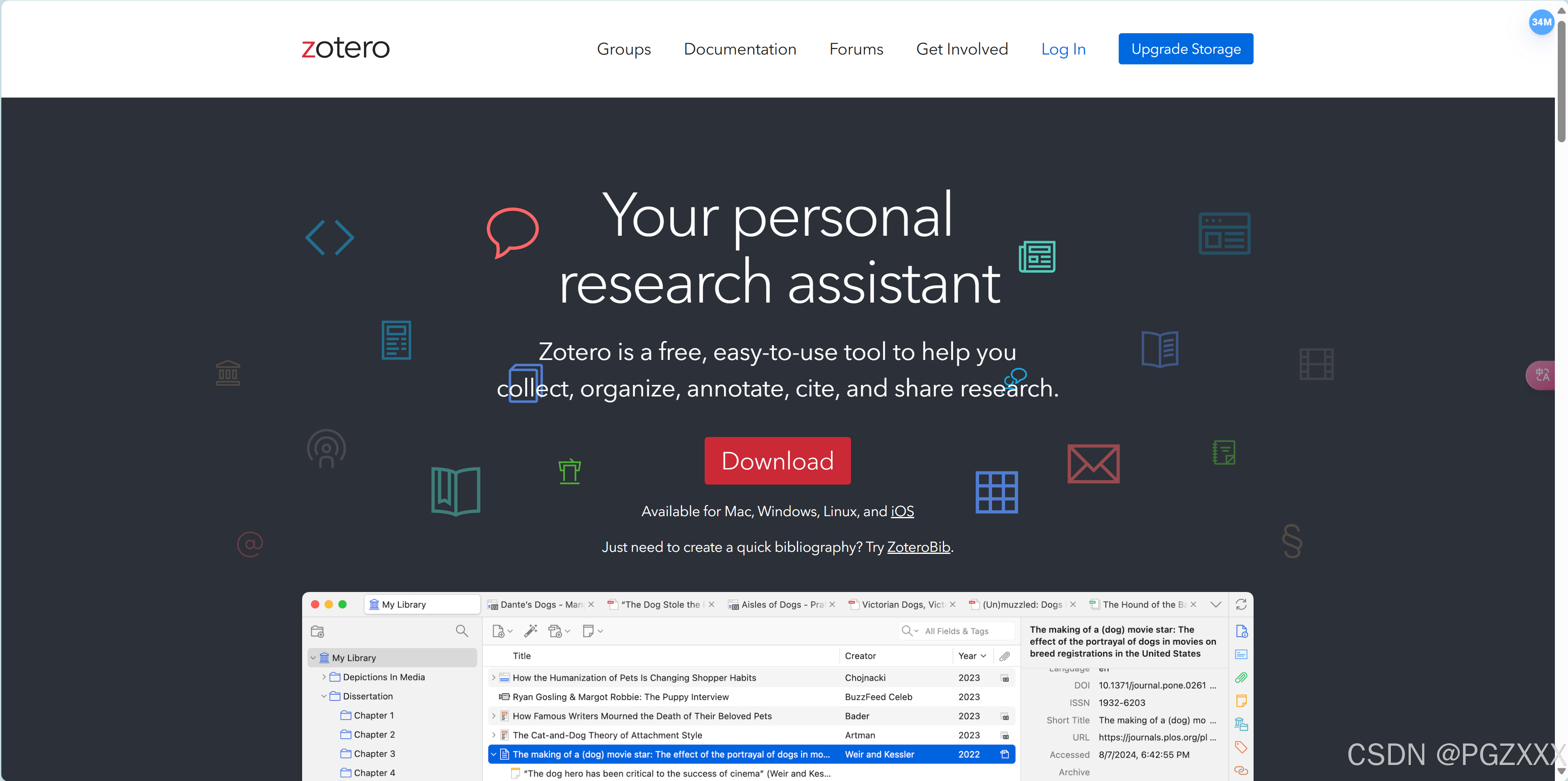Open the Documentation nav item
1568x781 pixels.
[740, 49]
